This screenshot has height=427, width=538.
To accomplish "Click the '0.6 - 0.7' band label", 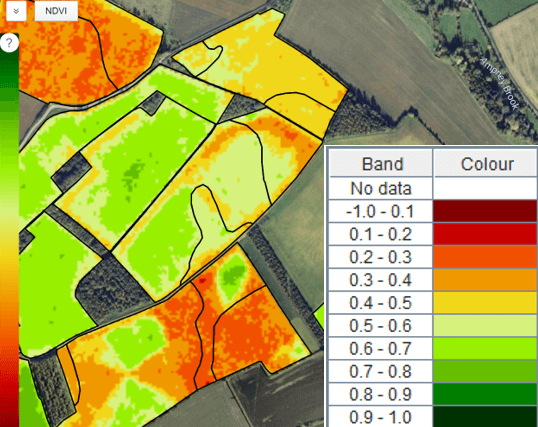I will tap(381, 348).
